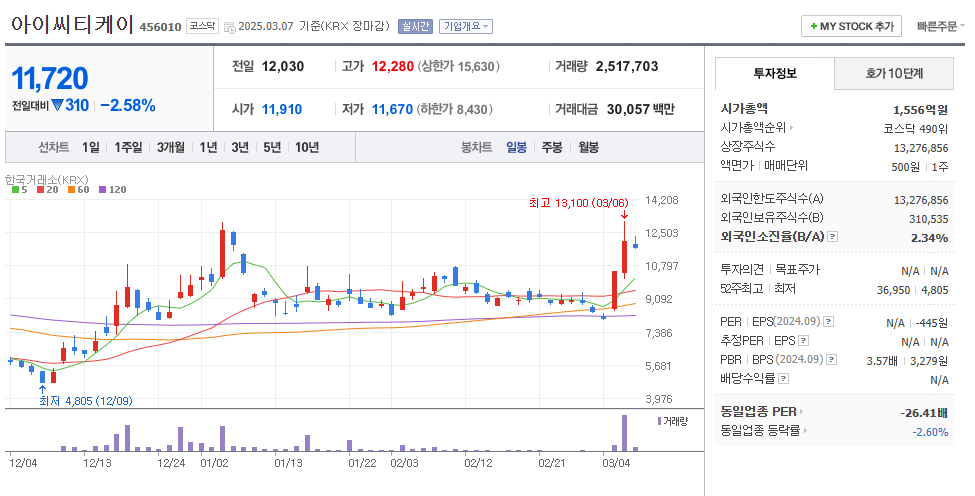Open the help icon beside BPS(2024.09)
This screenshot has height=496, width=975.
tap(832, 360)
